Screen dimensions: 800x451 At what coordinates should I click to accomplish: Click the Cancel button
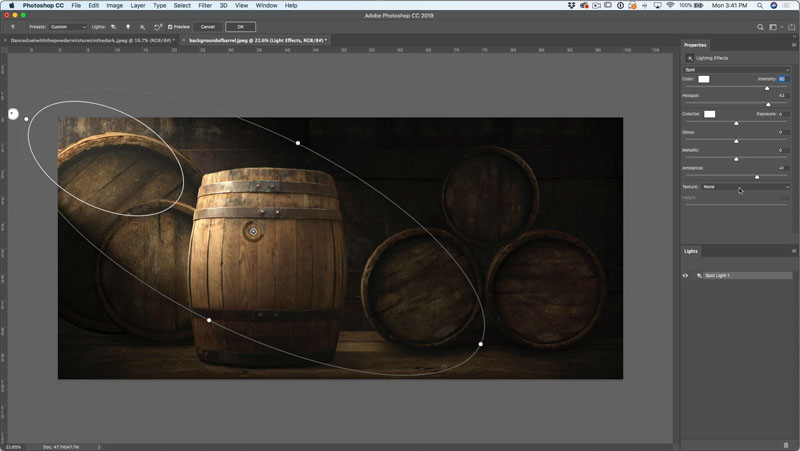208,27
